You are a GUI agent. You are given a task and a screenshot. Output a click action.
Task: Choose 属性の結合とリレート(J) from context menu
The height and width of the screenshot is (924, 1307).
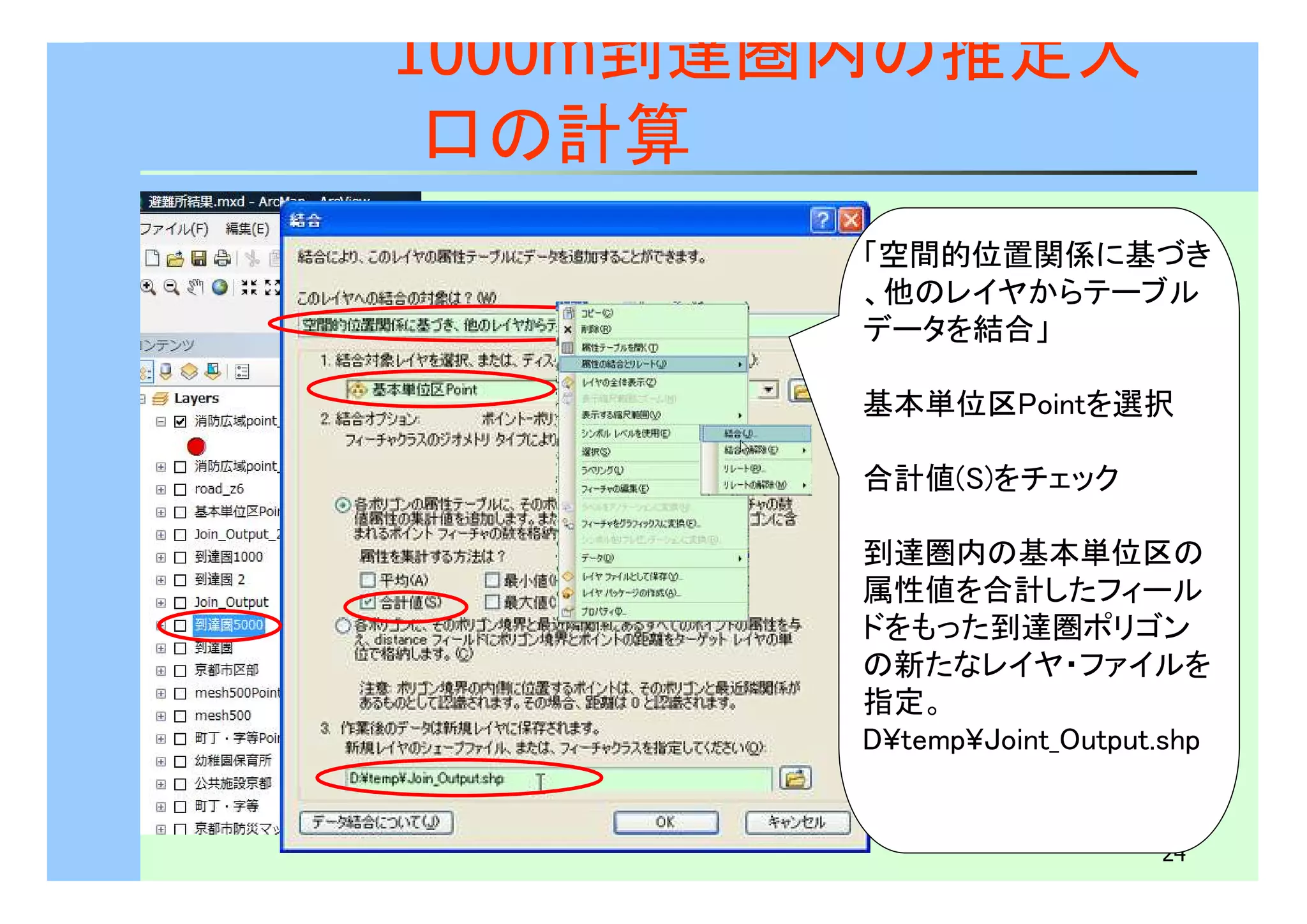[653, 364]
